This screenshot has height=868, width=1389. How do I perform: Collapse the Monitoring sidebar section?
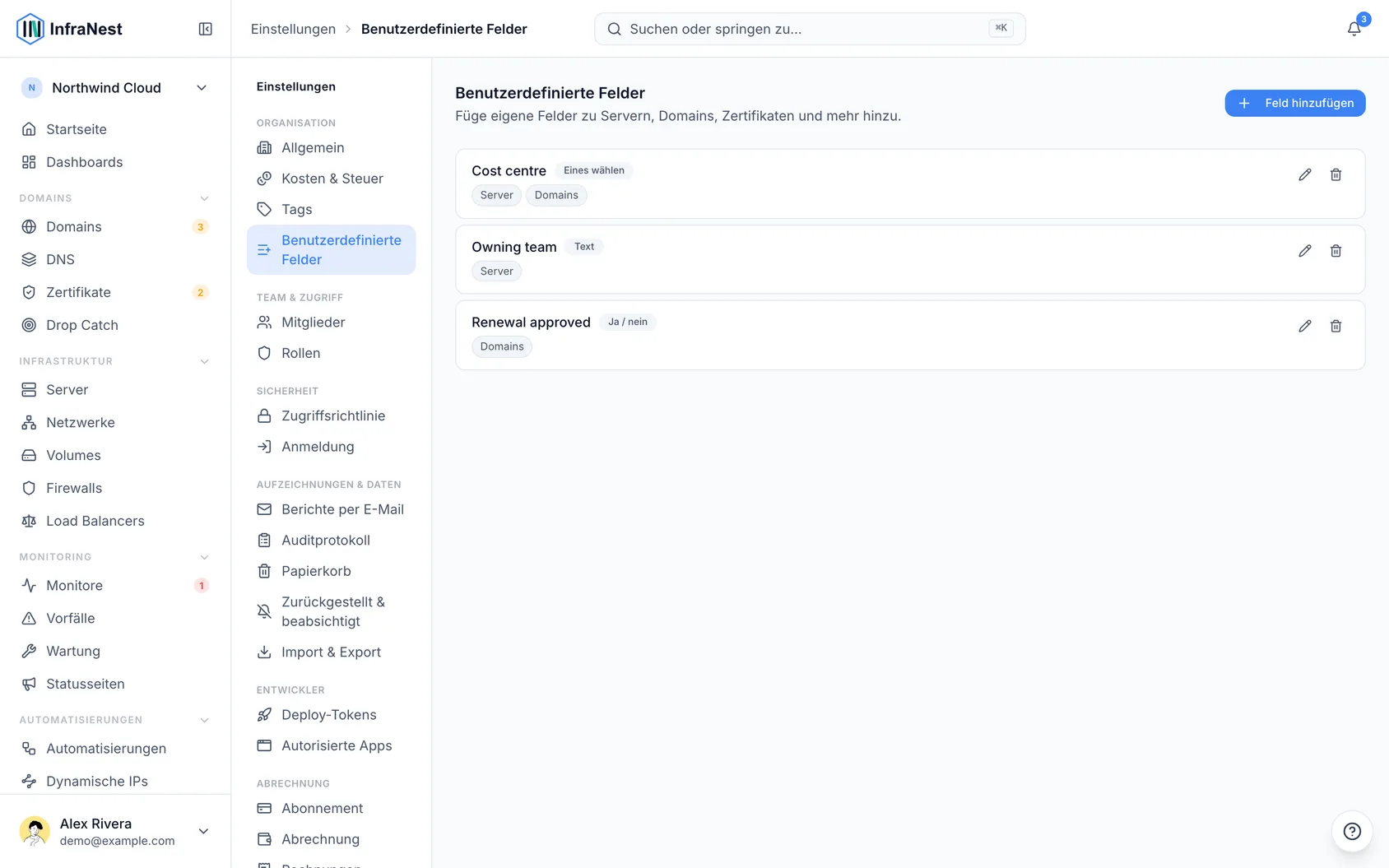point(204,557)
